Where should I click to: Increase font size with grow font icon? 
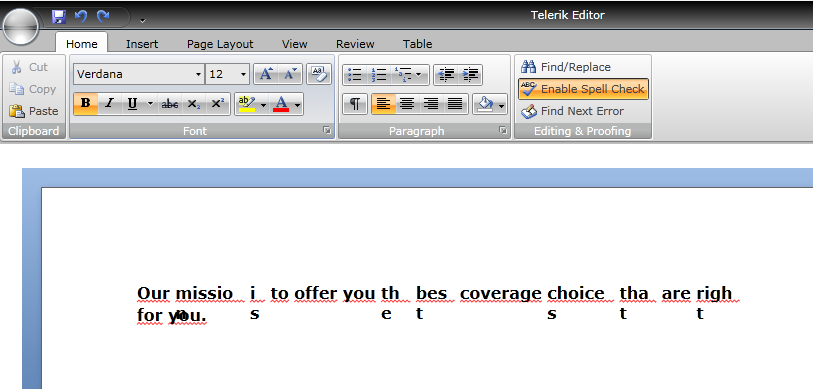(266, 74)
